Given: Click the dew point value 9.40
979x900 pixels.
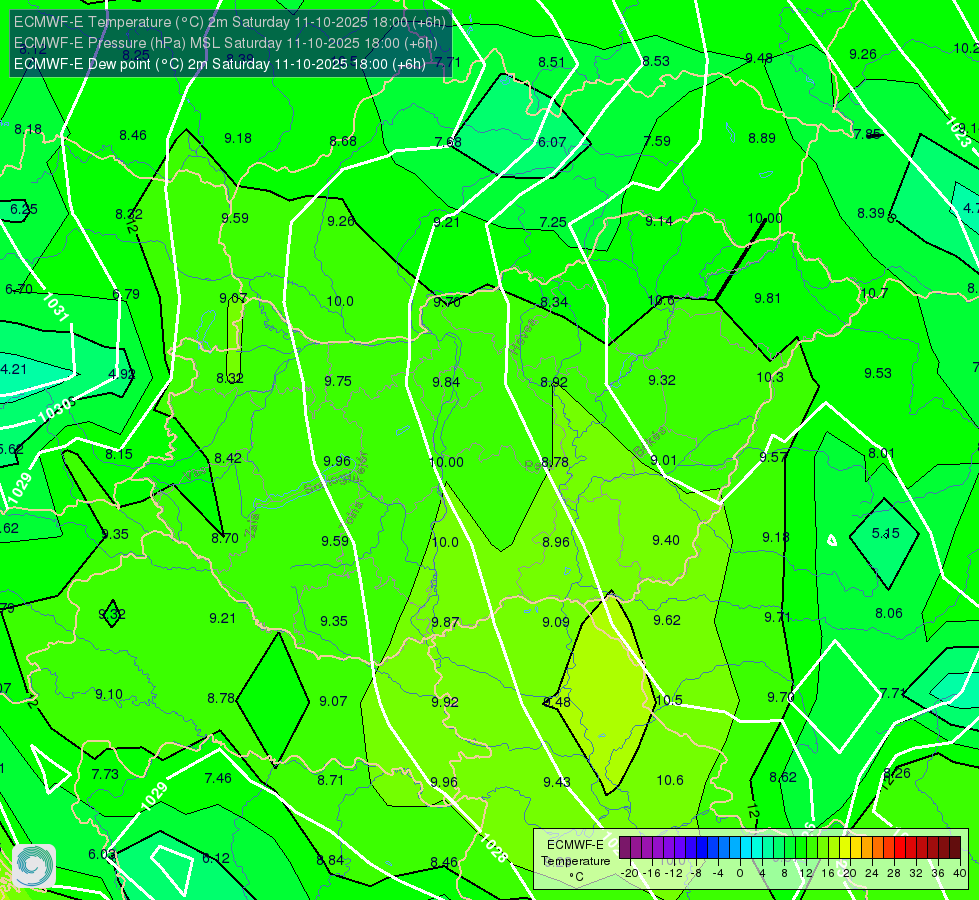Looking at the screenshot, I should point(666,540).
